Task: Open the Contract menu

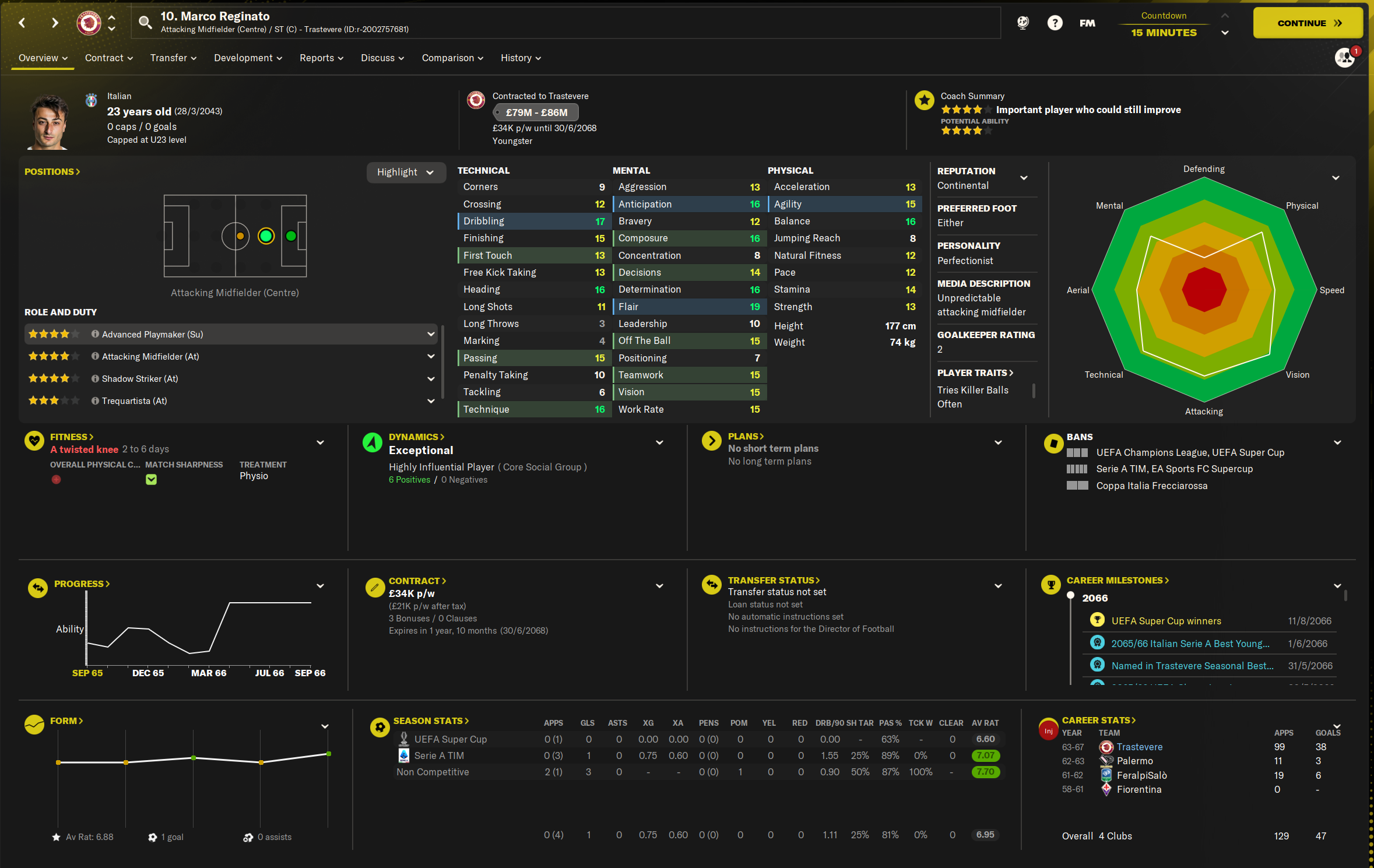Action: tap(109, 58)
